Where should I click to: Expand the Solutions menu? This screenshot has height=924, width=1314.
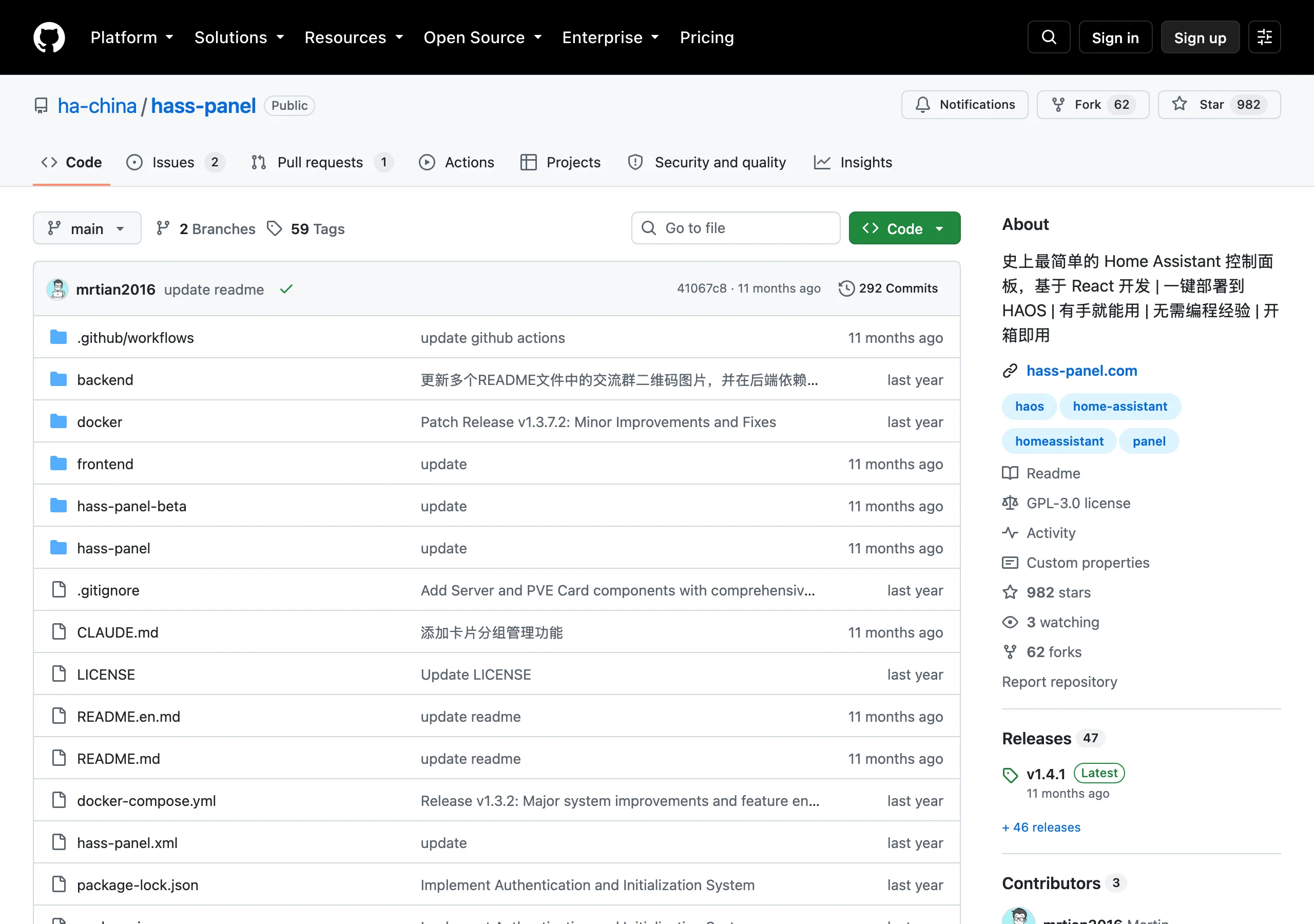tap(239, 37)
